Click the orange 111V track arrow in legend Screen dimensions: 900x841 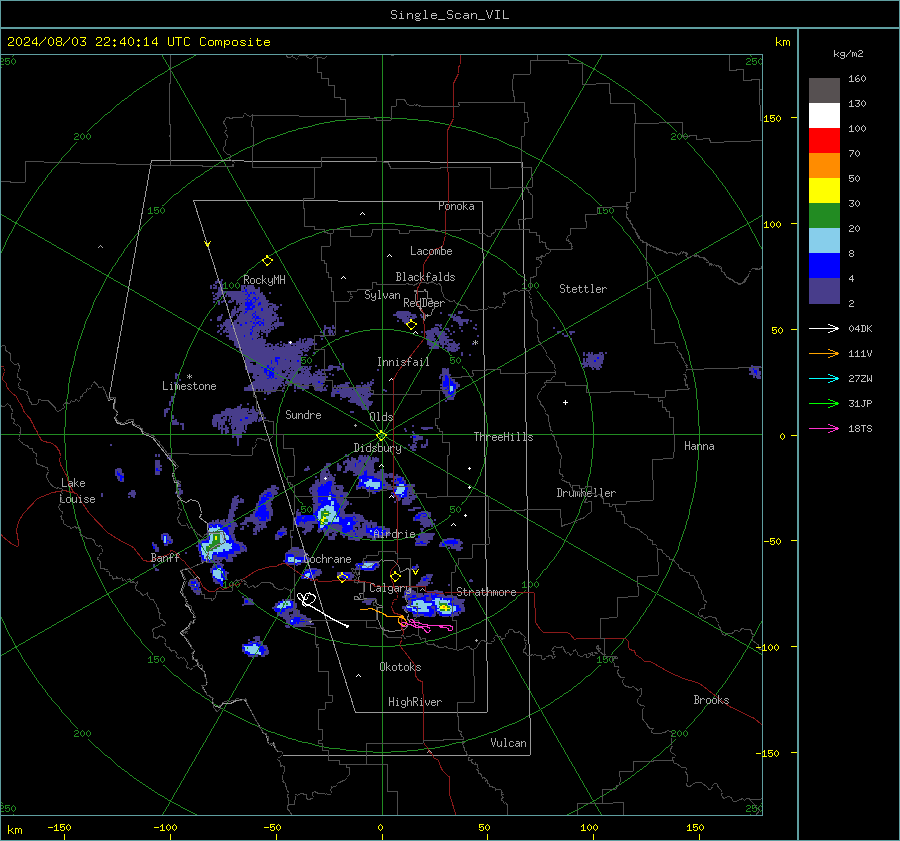[x=824, y=354]
